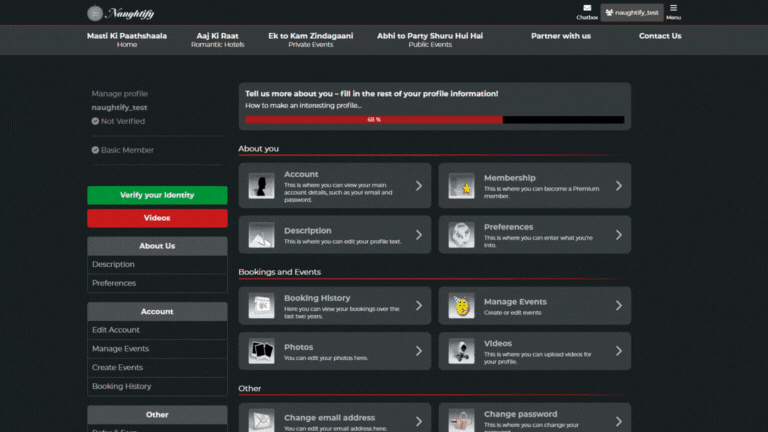Open sidebar Manage Events link

click(x=157, y=349)
